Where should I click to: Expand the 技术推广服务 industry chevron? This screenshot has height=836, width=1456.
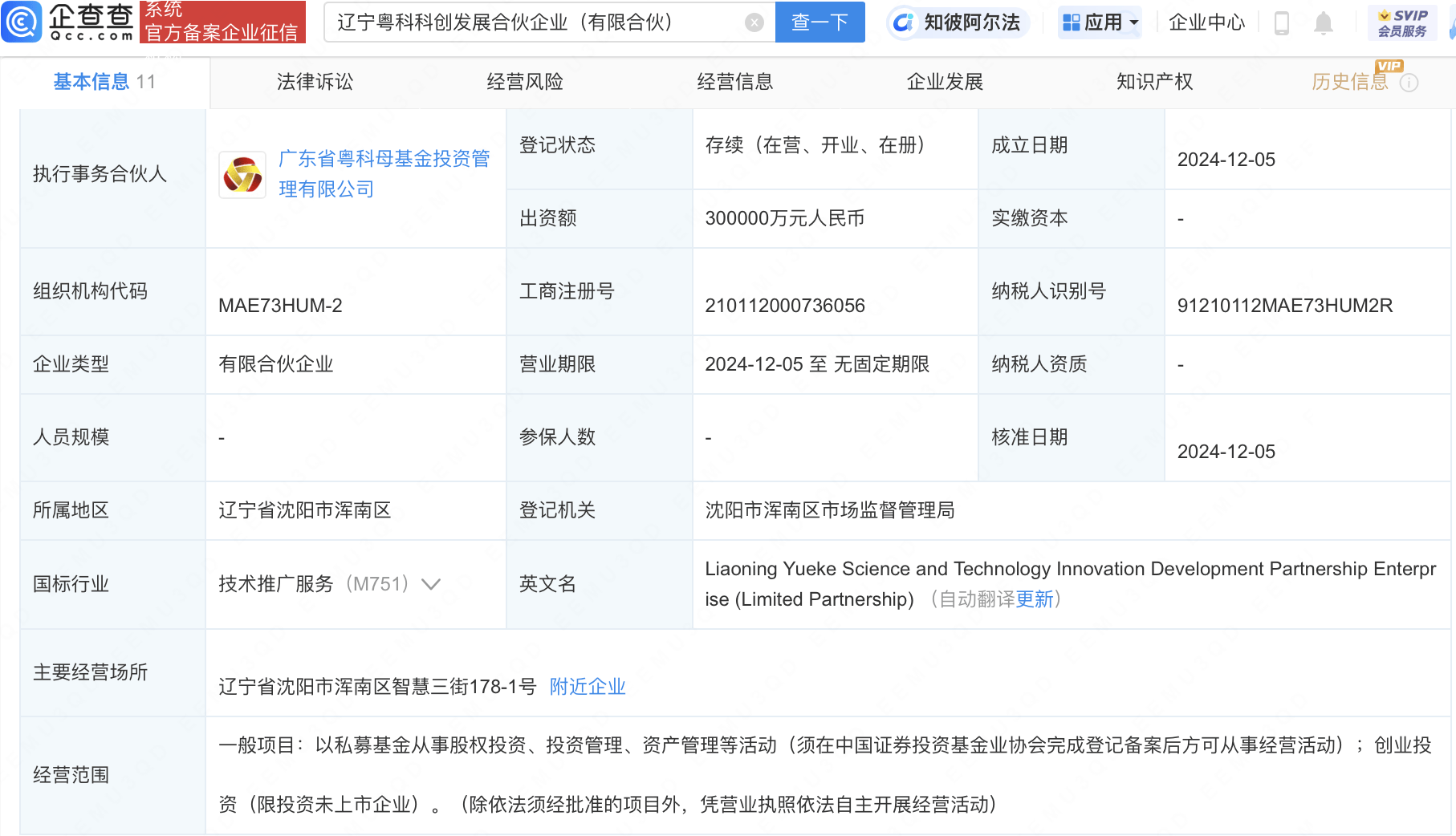(431, 584)
